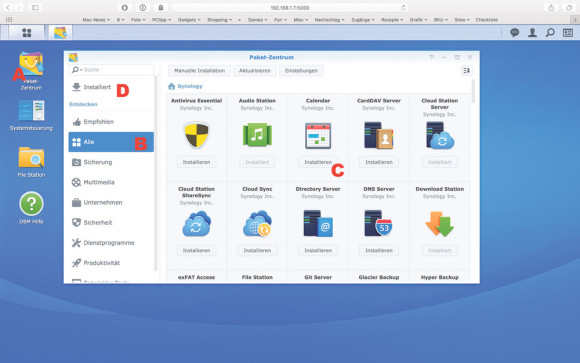This screenshot has width=580, height=363.
Task: Install the Calendar package
Action: pyautogui.click(x=318, y=162)
